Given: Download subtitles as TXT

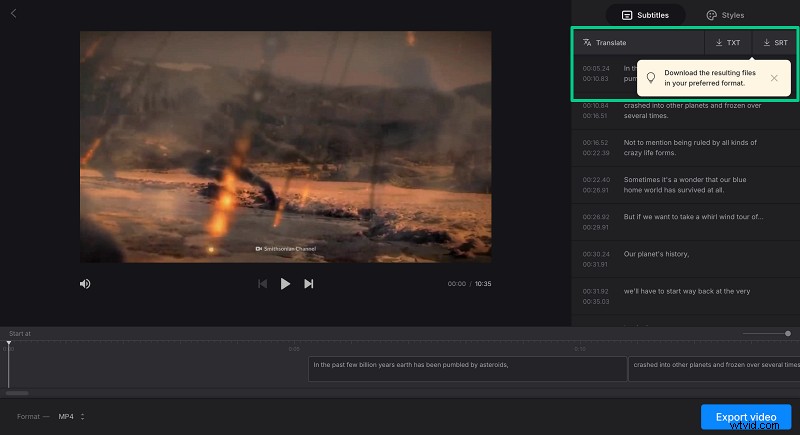Looking at the screenshot, I should point(728,43).
